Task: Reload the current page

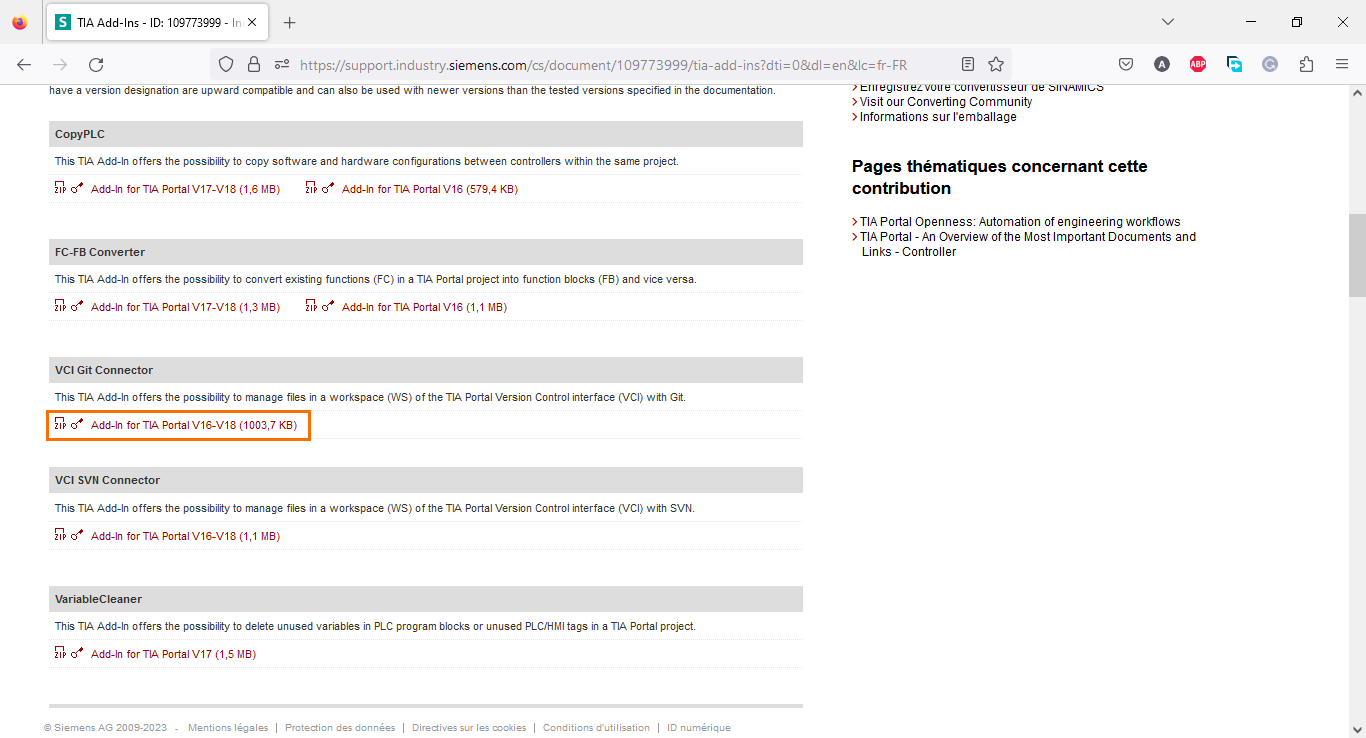Action: [96, 63]
